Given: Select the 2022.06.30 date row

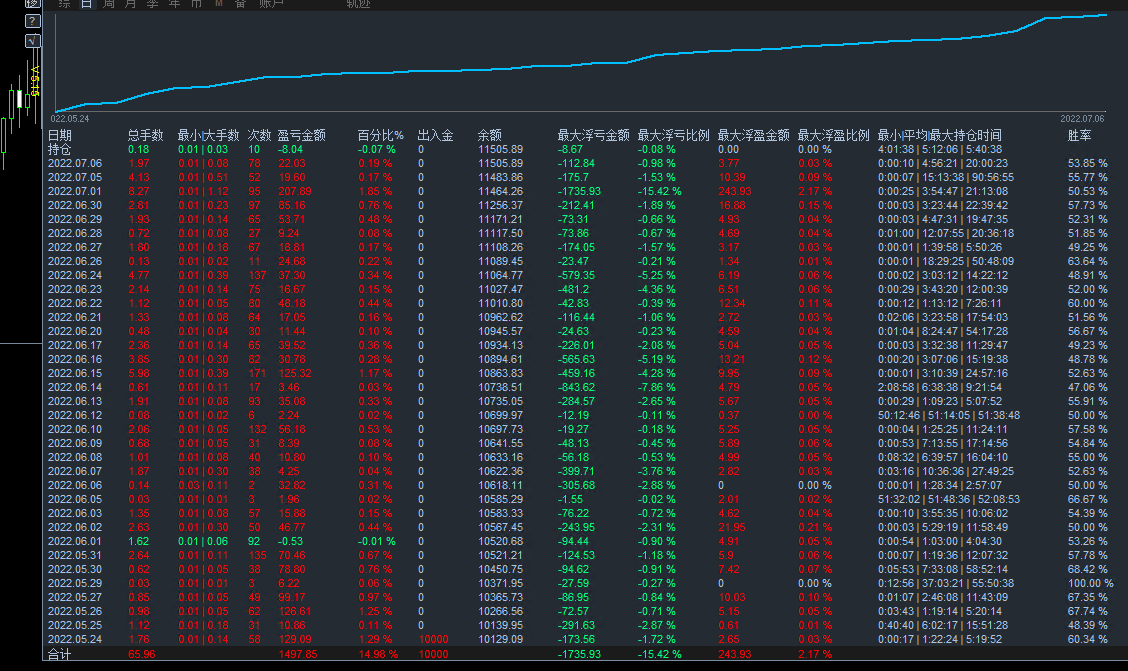Looking at the screenshot, I should pos(75,206).
